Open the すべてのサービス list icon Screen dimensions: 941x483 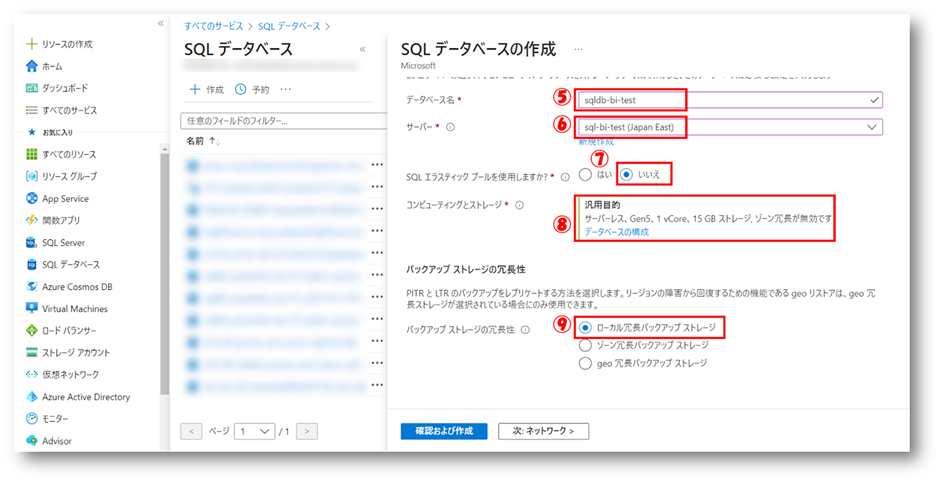pyautogui.click(x=32, y=110)
